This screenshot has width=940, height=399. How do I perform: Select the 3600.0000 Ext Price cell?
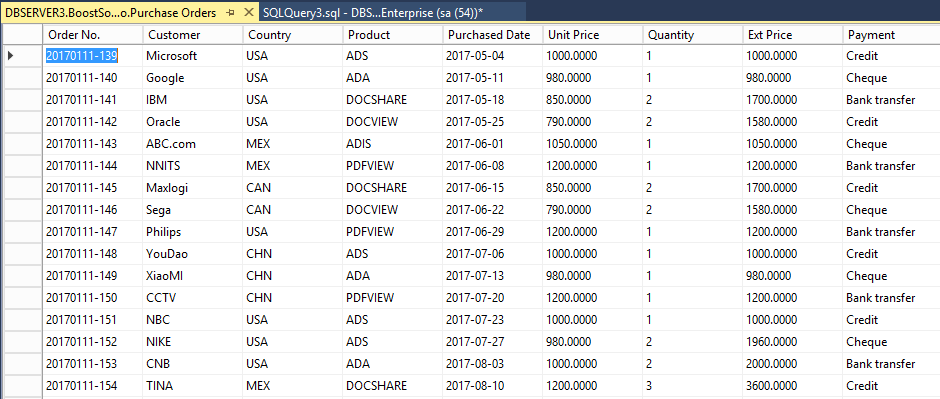(x=793, y=386)
